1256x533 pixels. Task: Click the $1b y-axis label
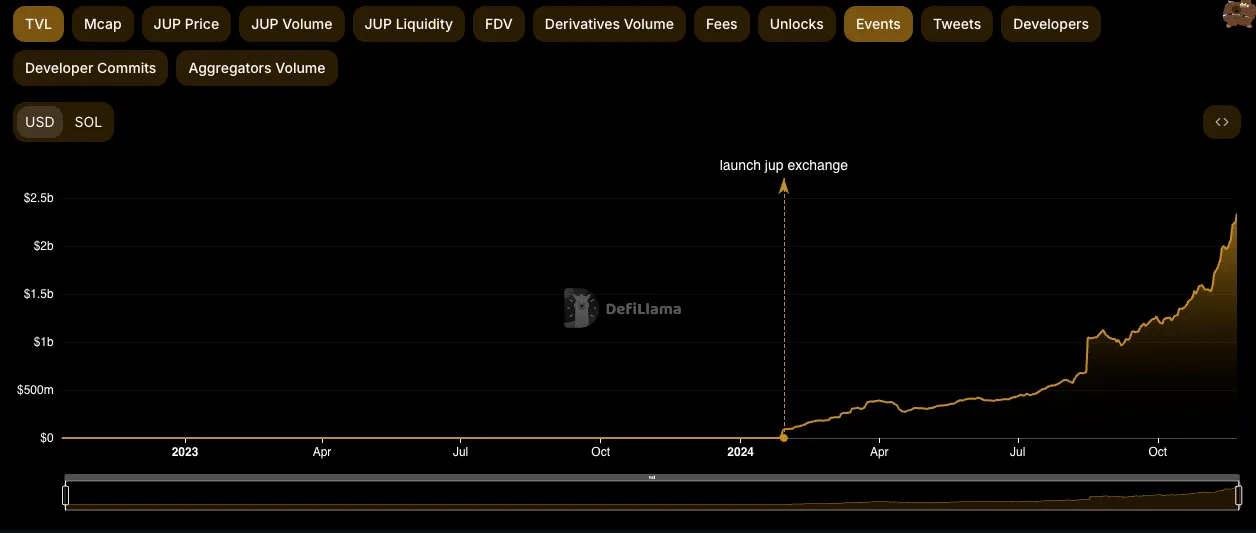tap(42, 342)
